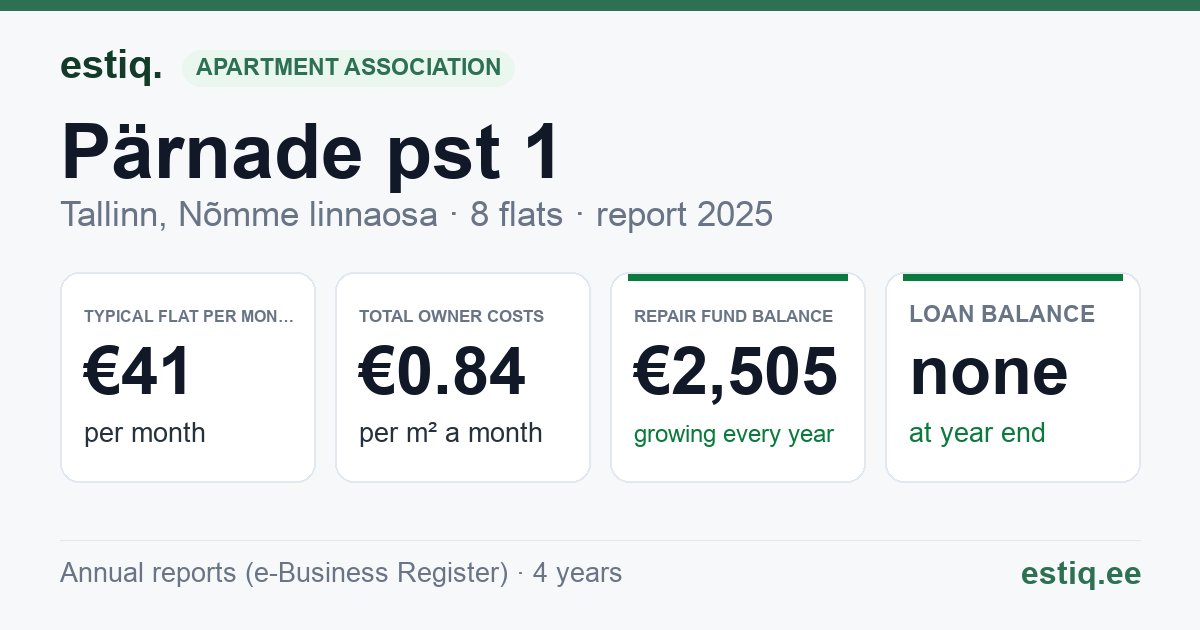Open the Typical flat per month card
The height and width of the screenshot is (630, 1200).
[188, 377]
